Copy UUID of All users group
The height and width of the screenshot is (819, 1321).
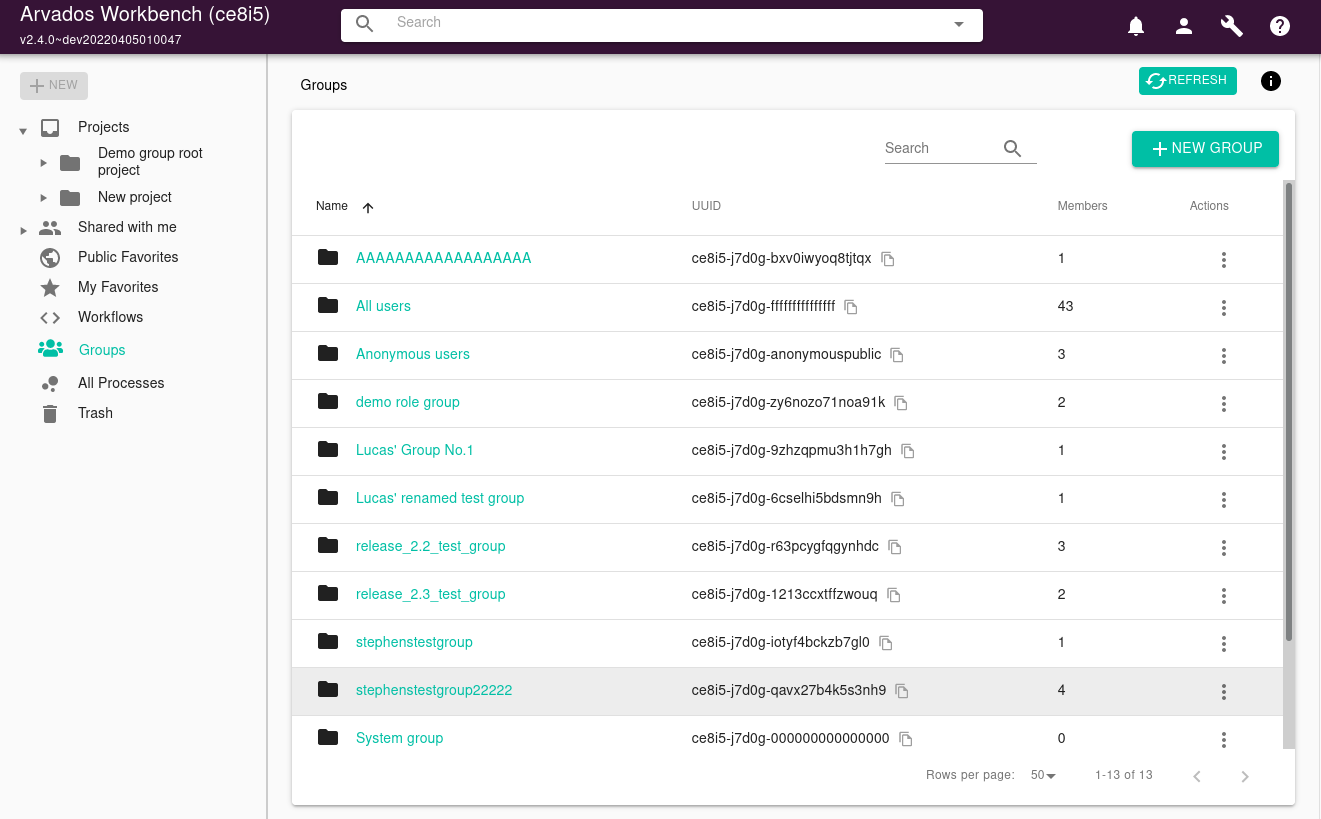click(x=851, y=307)
